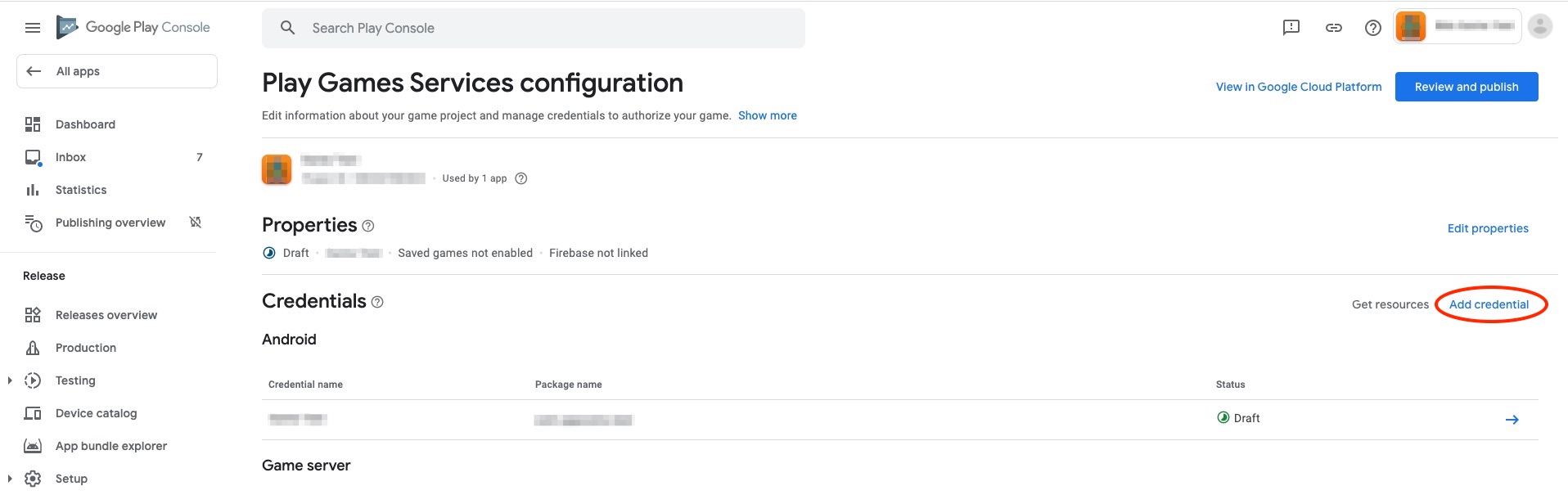Click the Game server heading
Image resolution: width=1568 pixels, height=495 pixels.
[306, 466]
